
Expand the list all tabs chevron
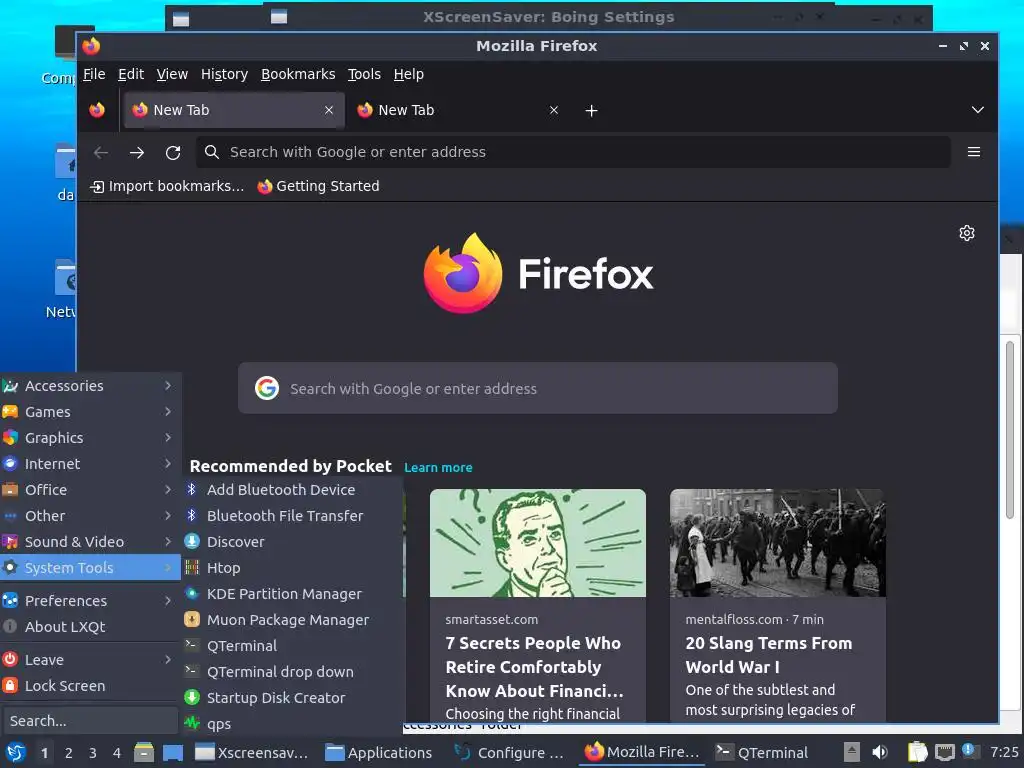(978, 110)
